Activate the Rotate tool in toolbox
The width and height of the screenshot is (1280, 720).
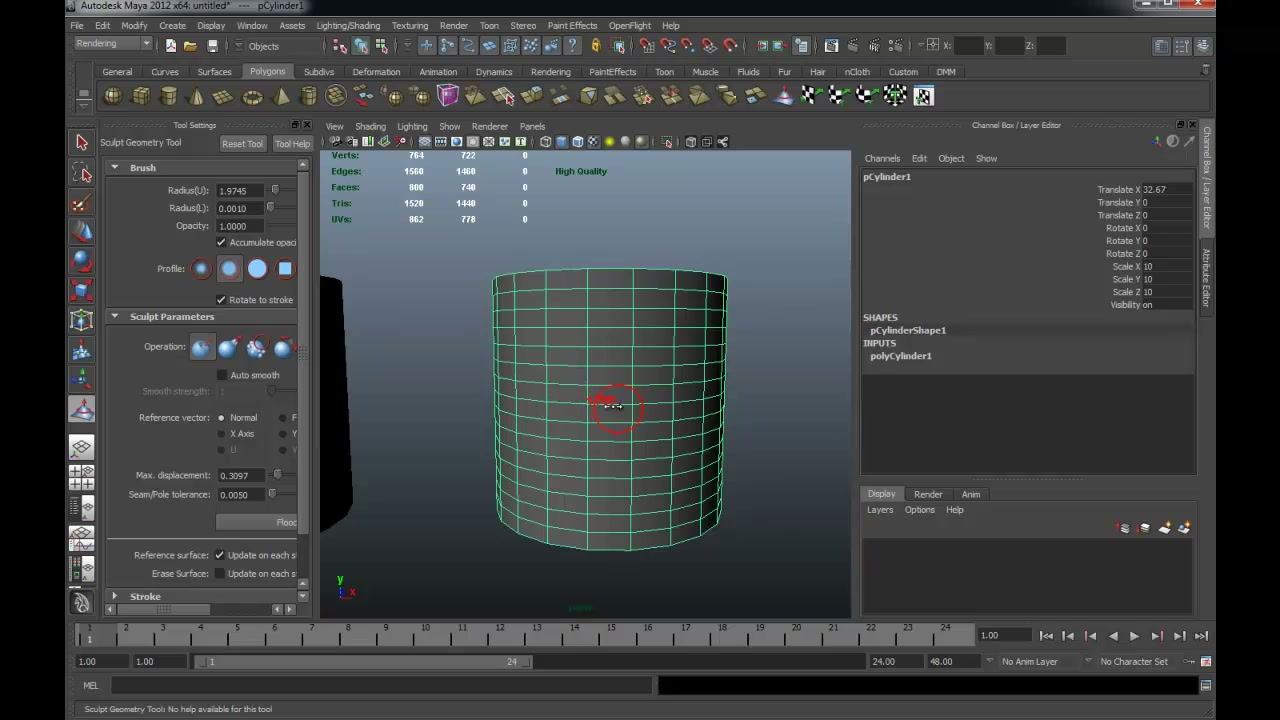[x=82, y=261]
